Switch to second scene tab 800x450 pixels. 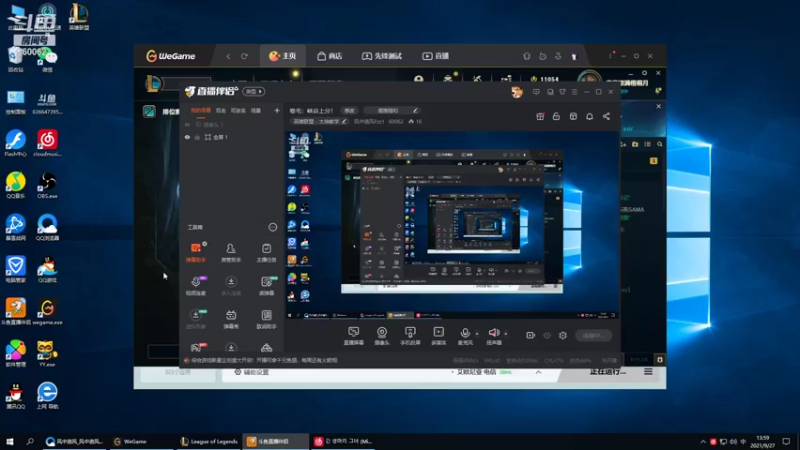(220, 110)
